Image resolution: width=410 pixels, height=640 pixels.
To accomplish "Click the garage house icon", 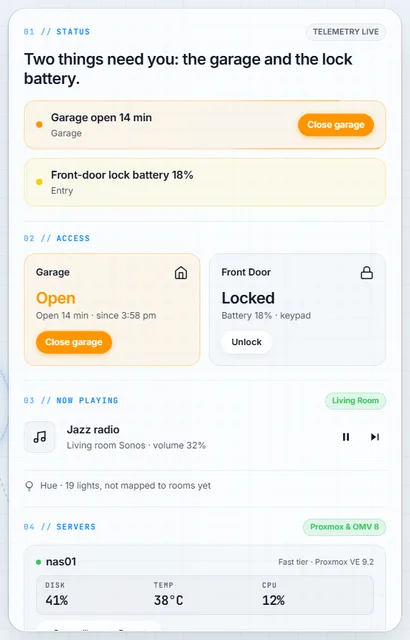I will pos(181,273).
